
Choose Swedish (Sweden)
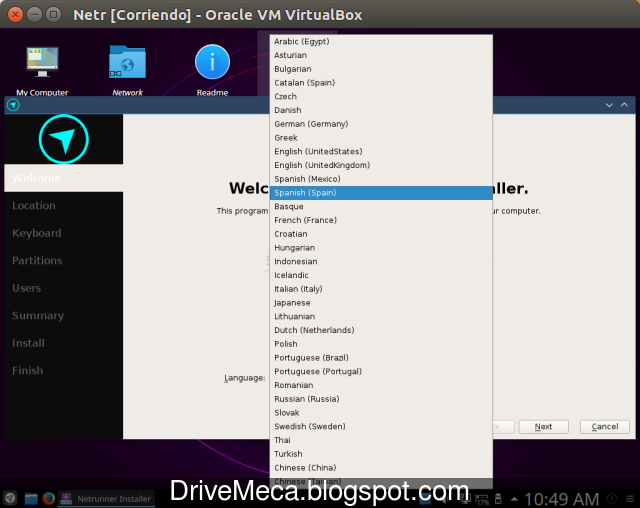click(x=381, y=426)
